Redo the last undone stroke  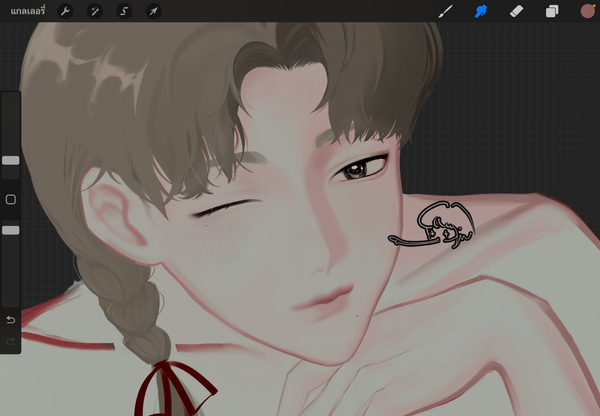pos(11,341)
